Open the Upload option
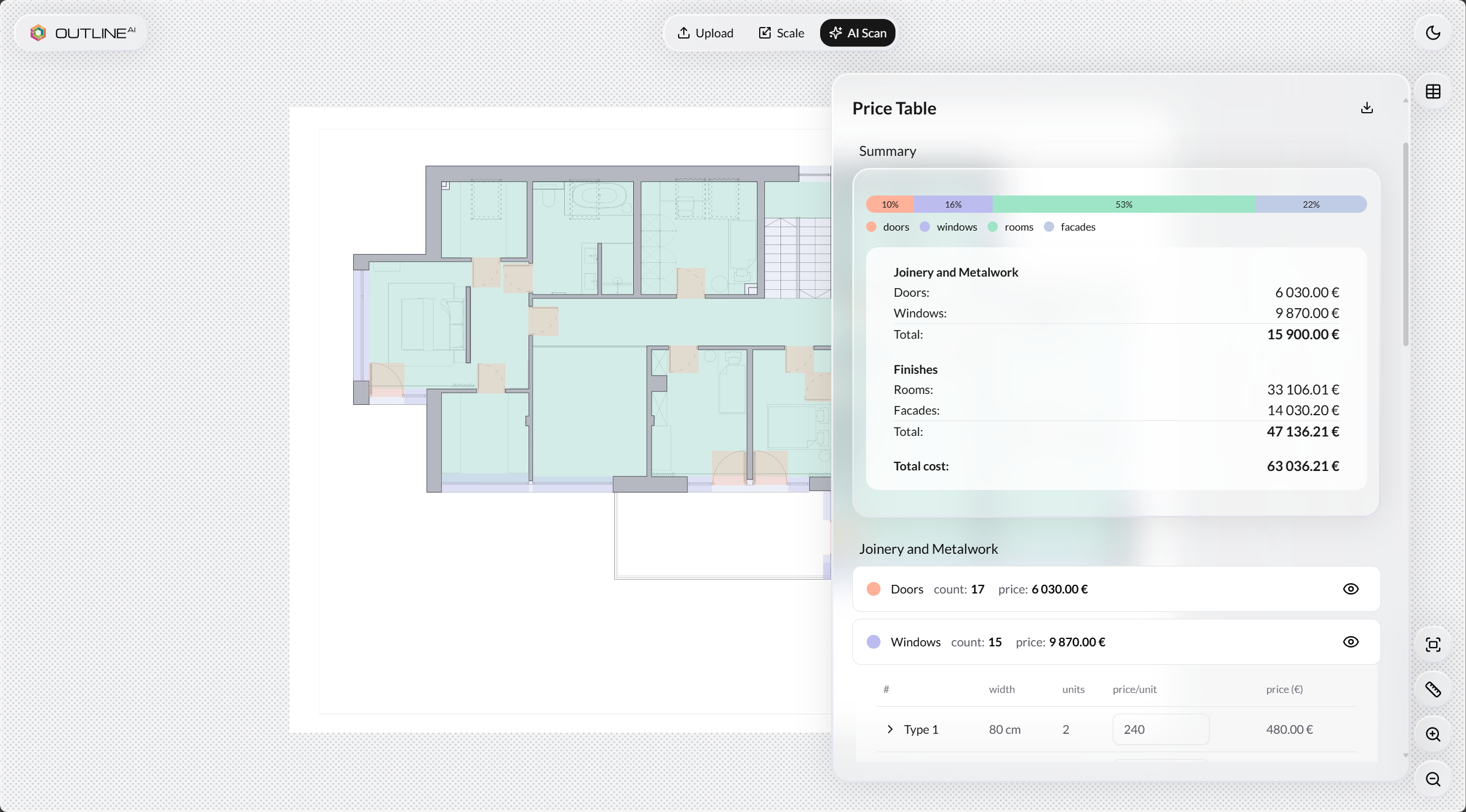 point(705,33)
